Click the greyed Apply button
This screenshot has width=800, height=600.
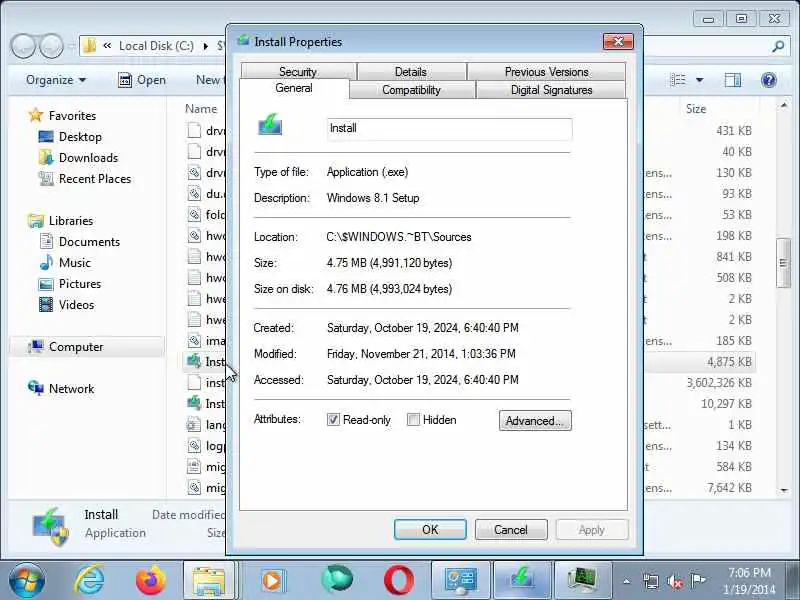592,530
